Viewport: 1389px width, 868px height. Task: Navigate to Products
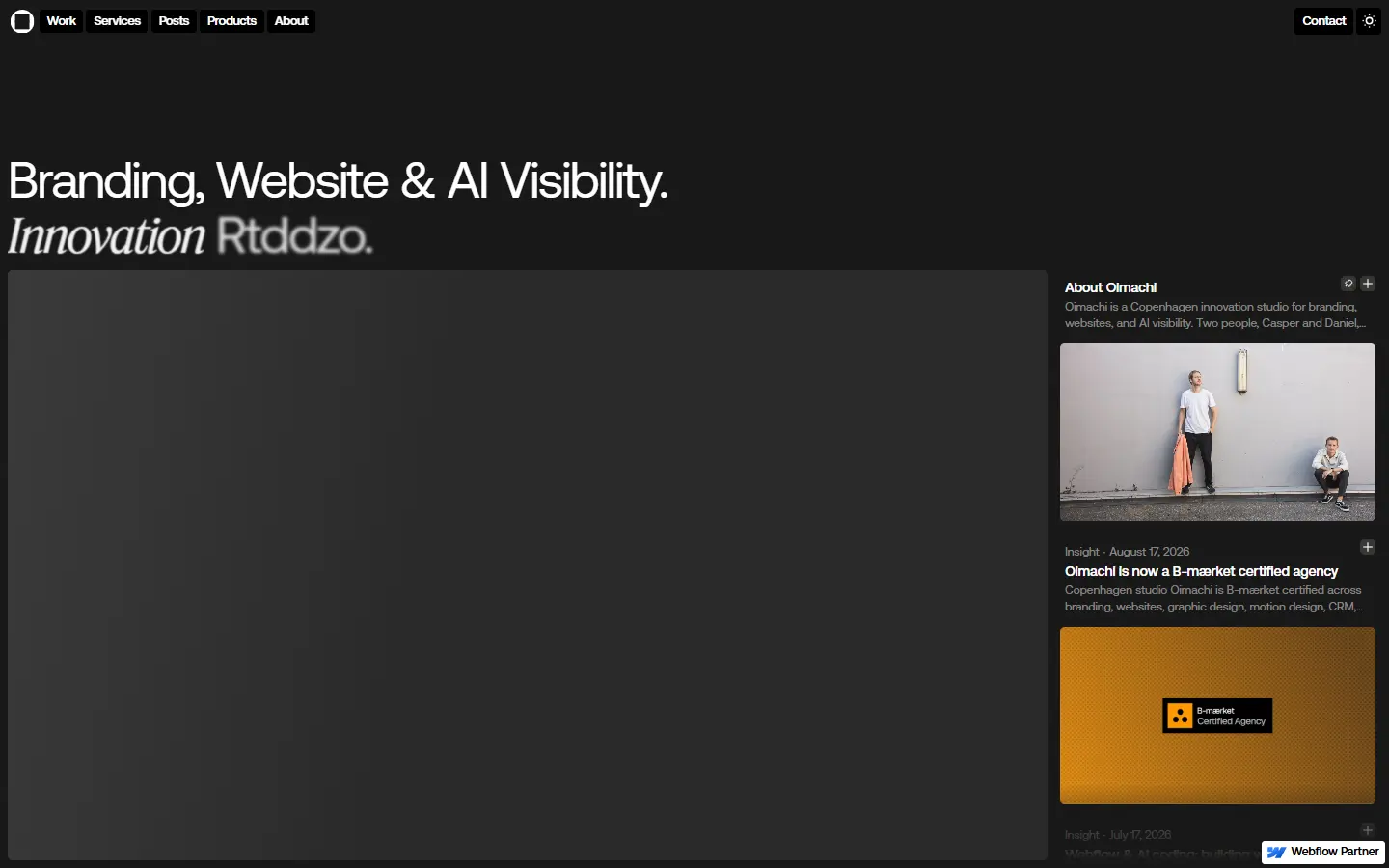pyautogui.click(x=231, y=21)
